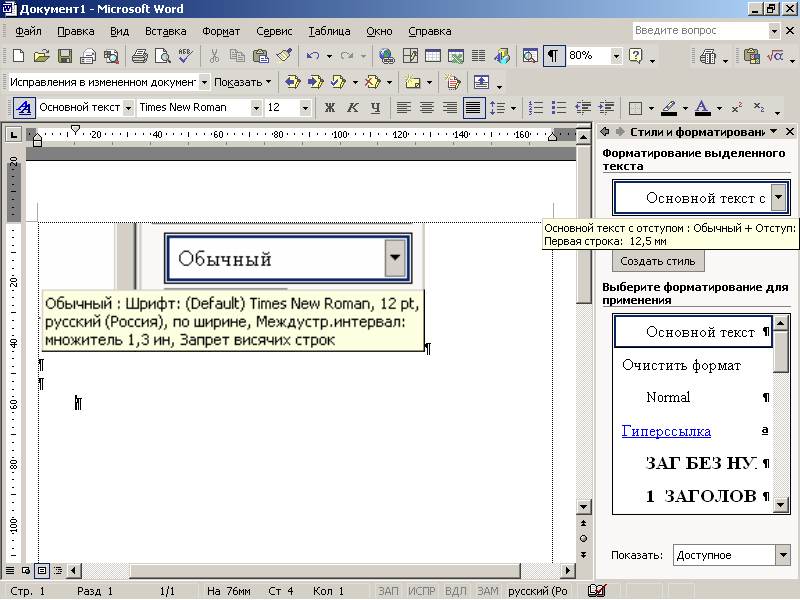Open the Сервис menu

(274, 31)
